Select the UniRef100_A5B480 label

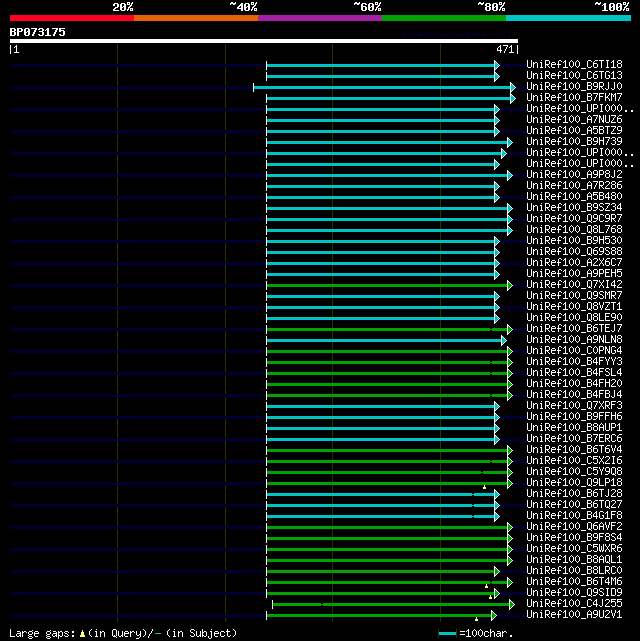coord(574,197)
